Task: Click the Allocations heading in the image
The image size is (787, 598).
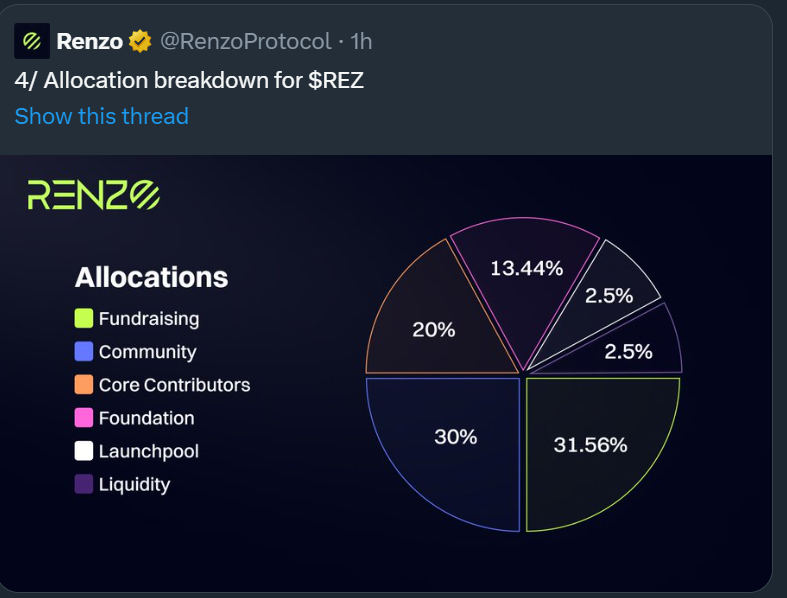Action: point(152,277)
